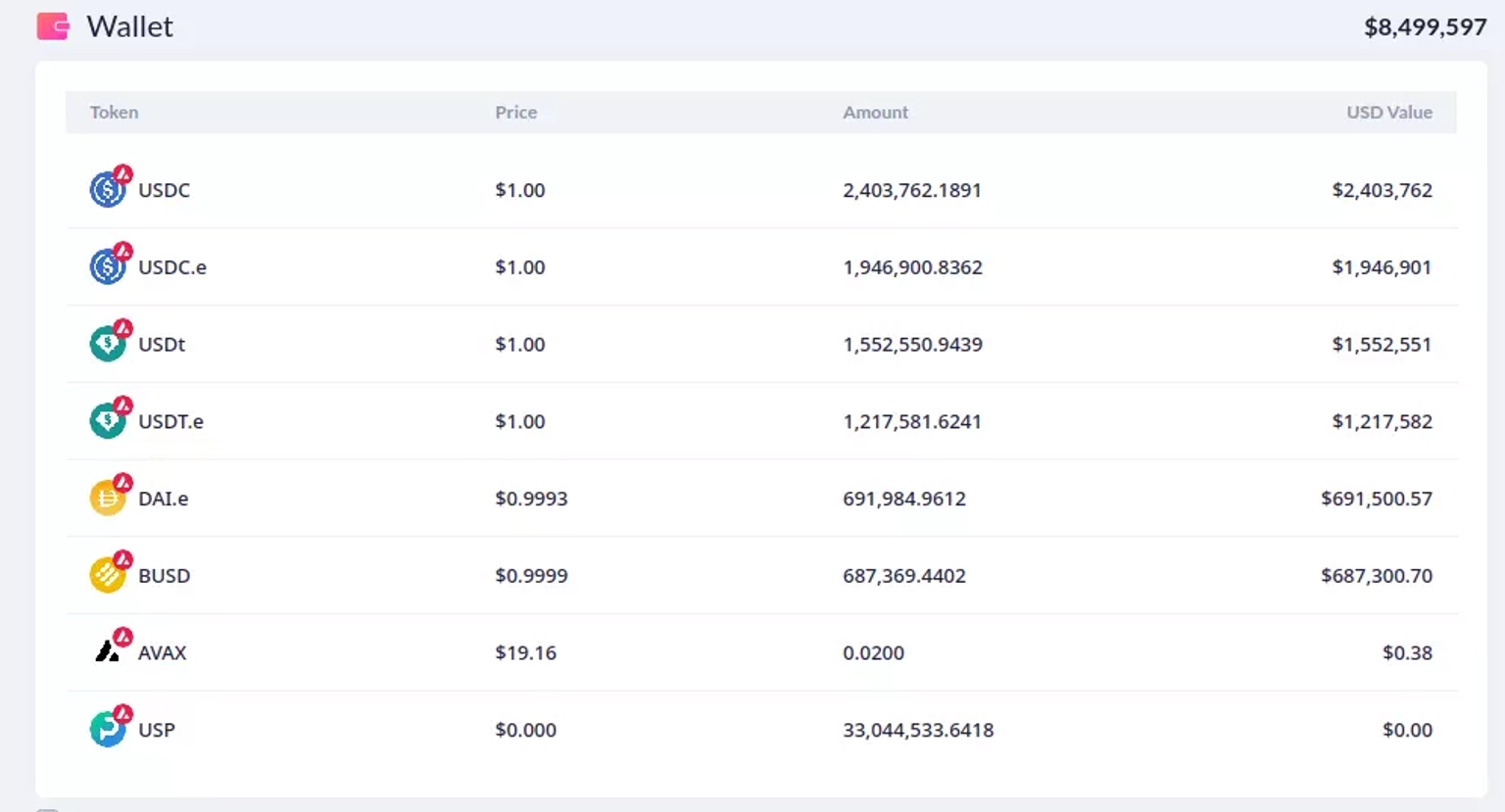The width and height of the screenshot is (1505, 812).
Task: Click the Price column header
Action: point(515,113)
